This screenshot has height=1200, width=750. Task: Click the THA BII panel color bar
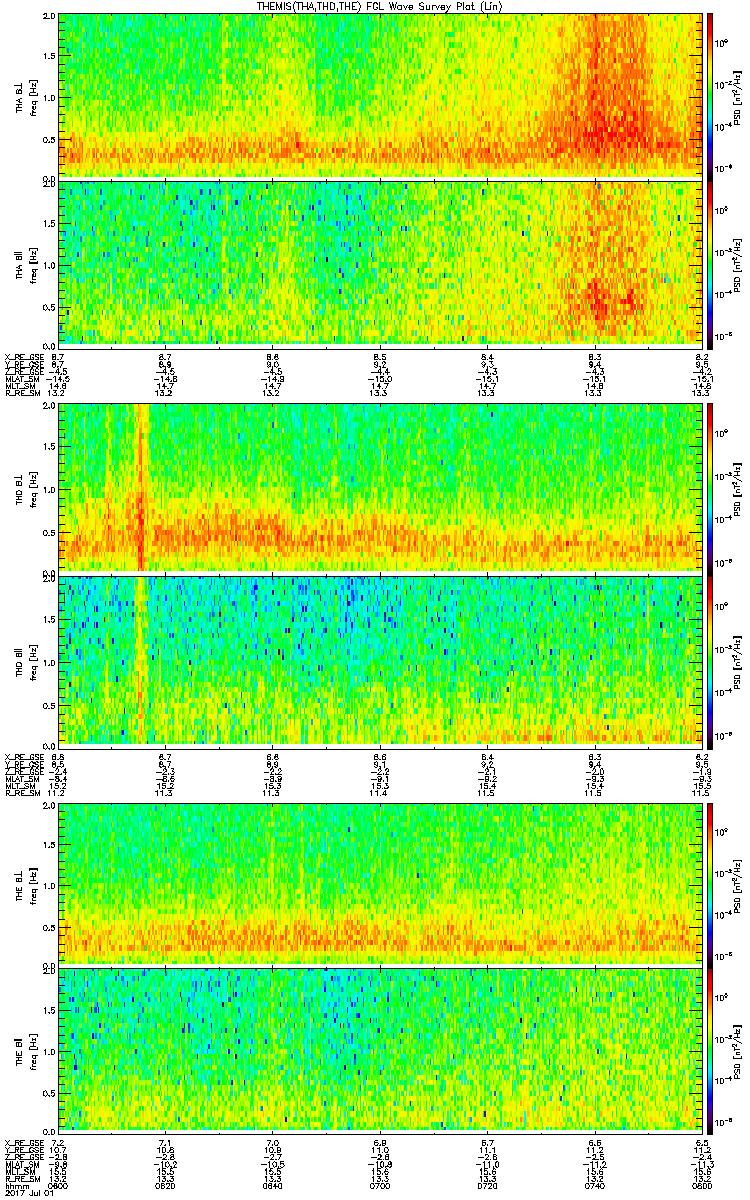(x=711, y=262)
